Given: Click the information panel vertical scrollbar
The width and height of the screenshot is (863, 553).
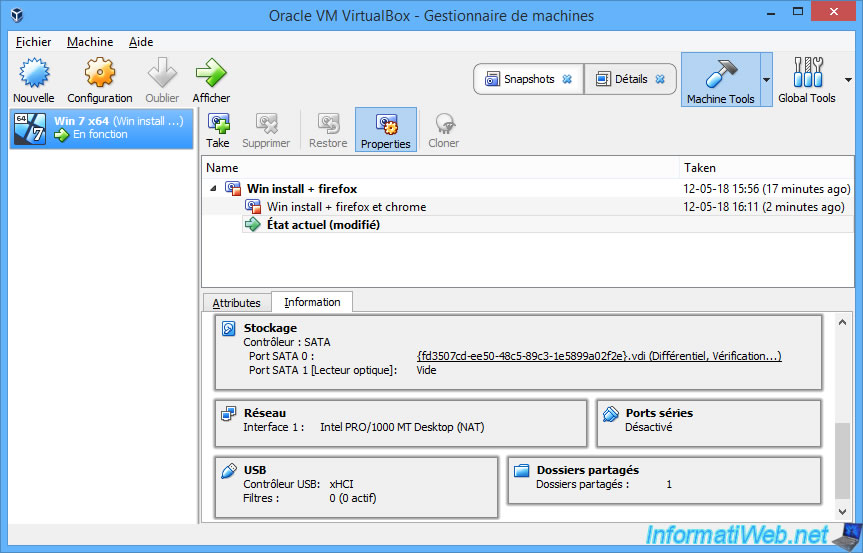Looking at the screenshot, I should (x=842, y=460).
